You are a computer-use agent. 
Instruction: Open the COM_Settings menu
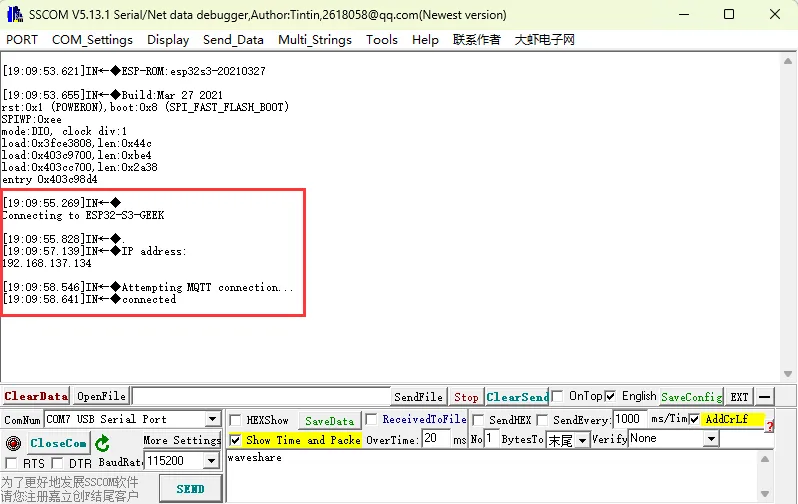tap(92, 40)
